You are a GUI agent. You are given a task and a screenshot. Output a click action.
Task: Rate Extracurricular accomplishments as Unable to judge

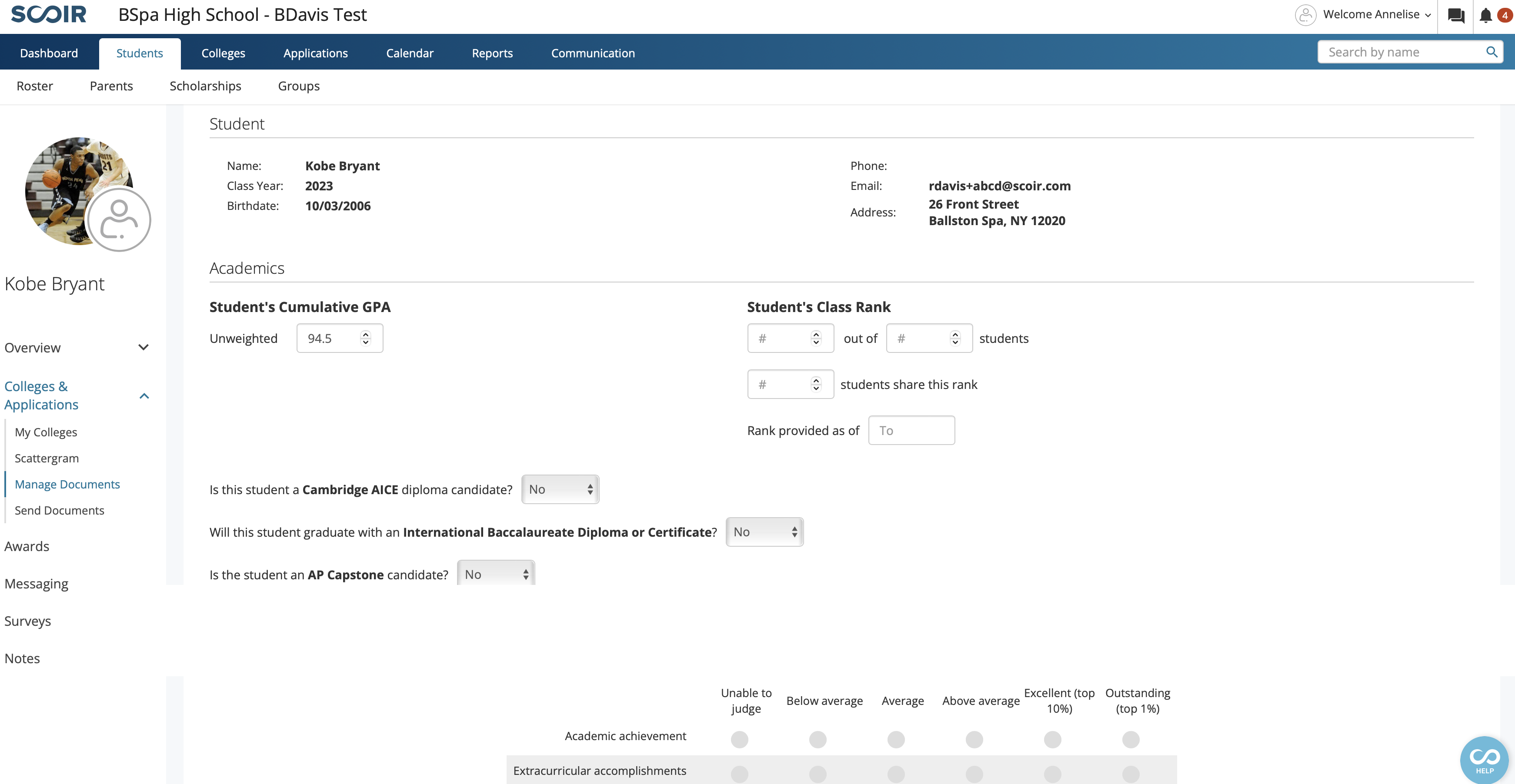(x=739, y=774)
